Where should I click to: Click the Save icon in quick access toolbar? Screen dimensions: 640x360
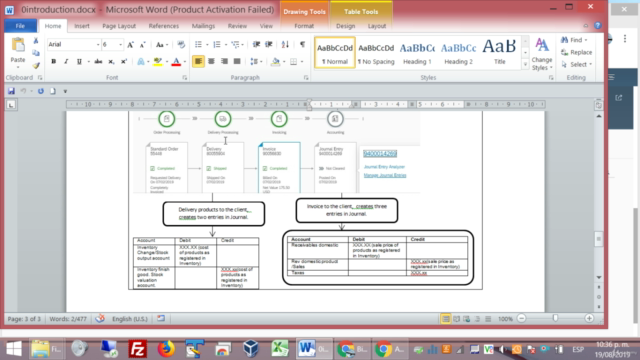pos(11,91)
